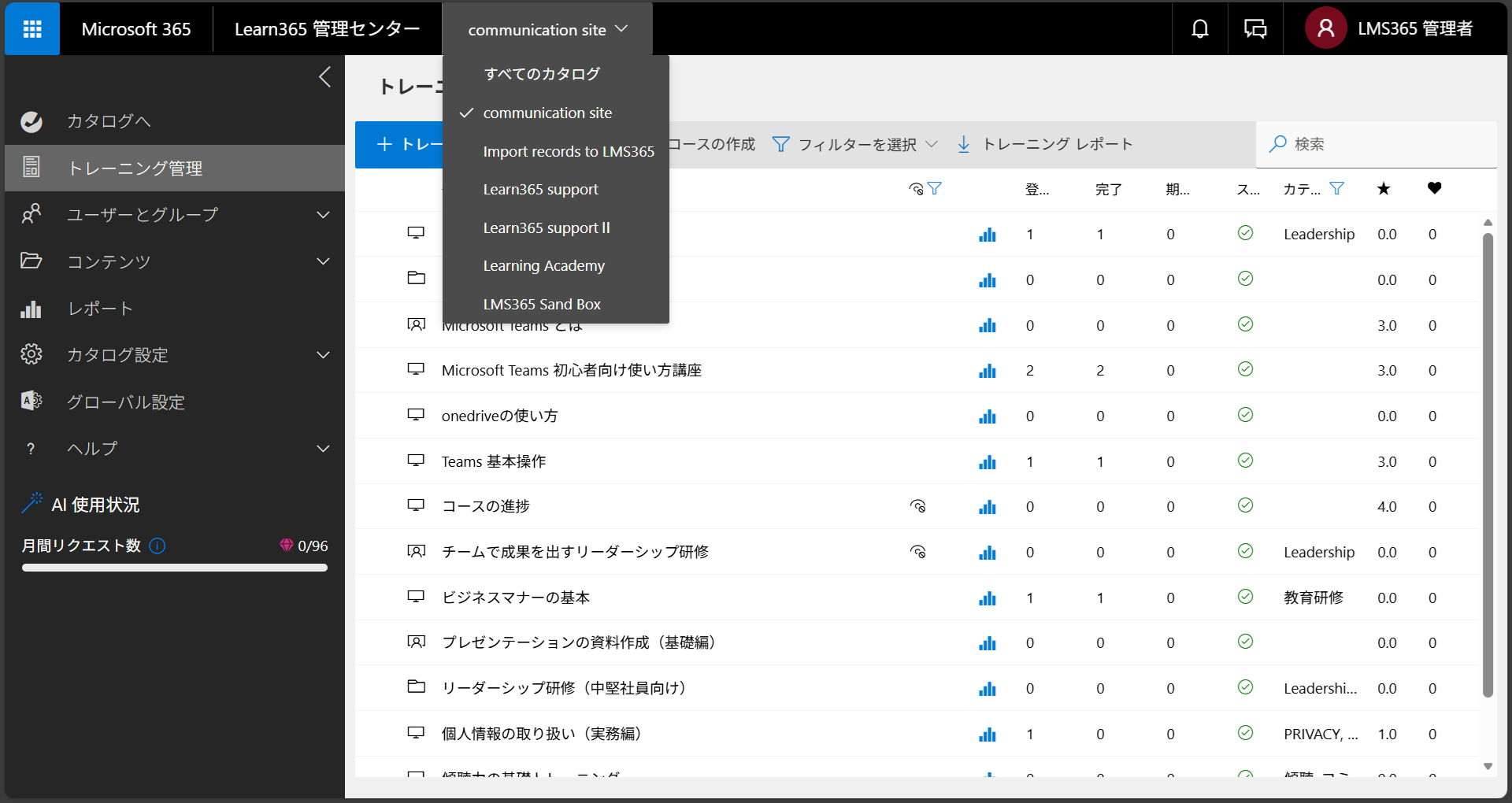Image resolution: width=1512 pixels, height=803 pixels.
Task: Click hidden-visibility icon on チームで成果を出すリーダーシップ研修 row
Action: coord(917,552)
